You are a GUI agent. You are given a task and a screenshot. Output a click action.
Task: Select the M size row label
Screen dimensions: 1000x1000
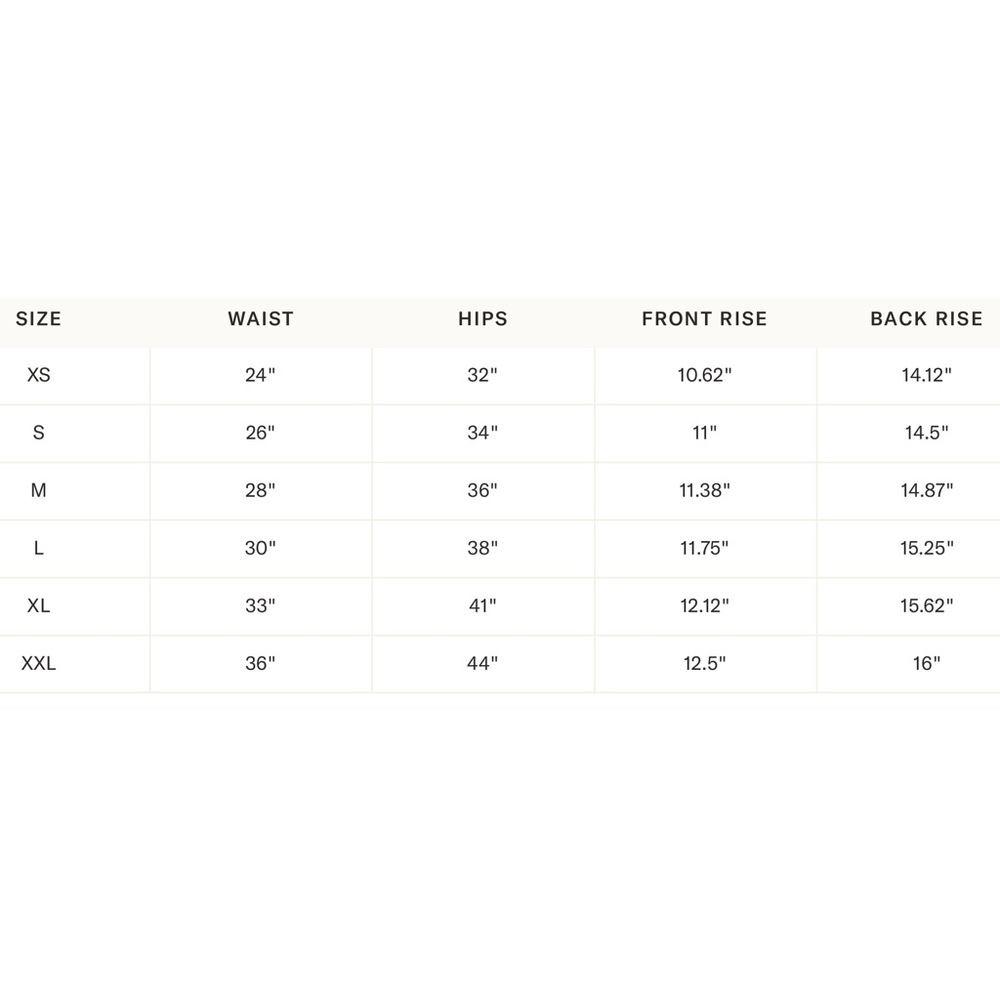38,490
